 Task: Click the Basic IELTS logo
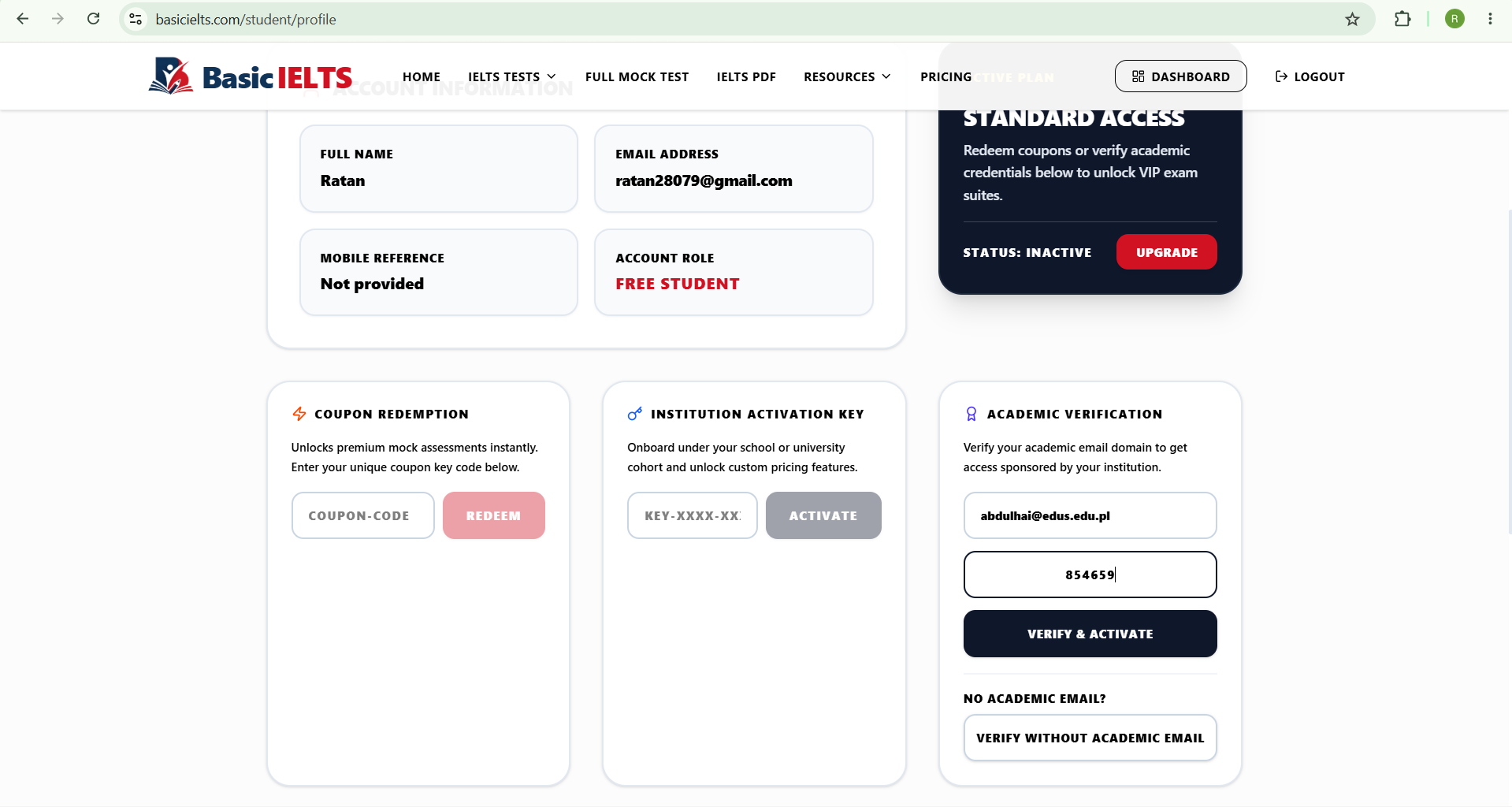251,76
